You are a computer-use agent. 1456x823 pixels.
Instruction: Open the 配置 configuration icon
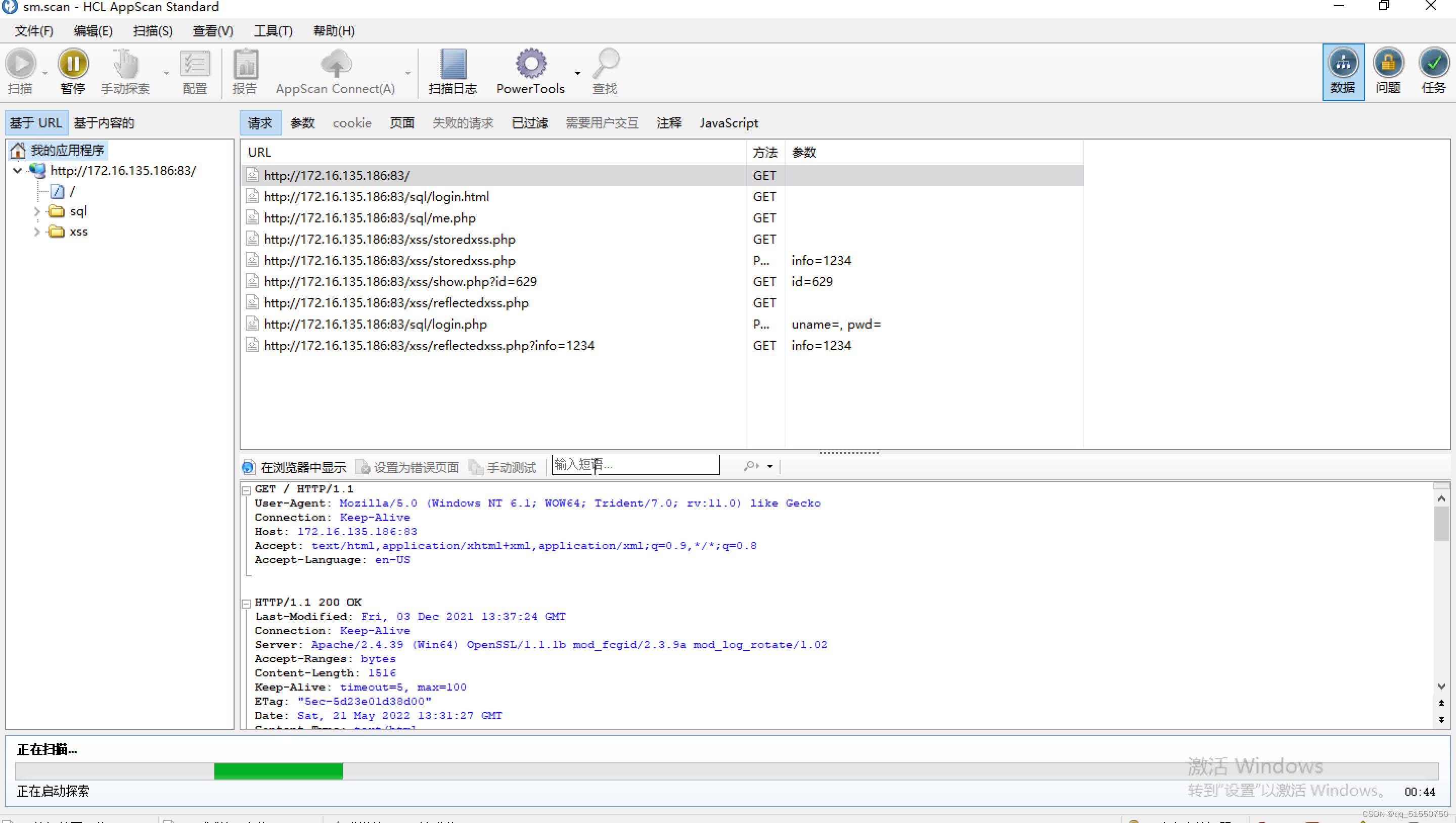tap(195, 63)
